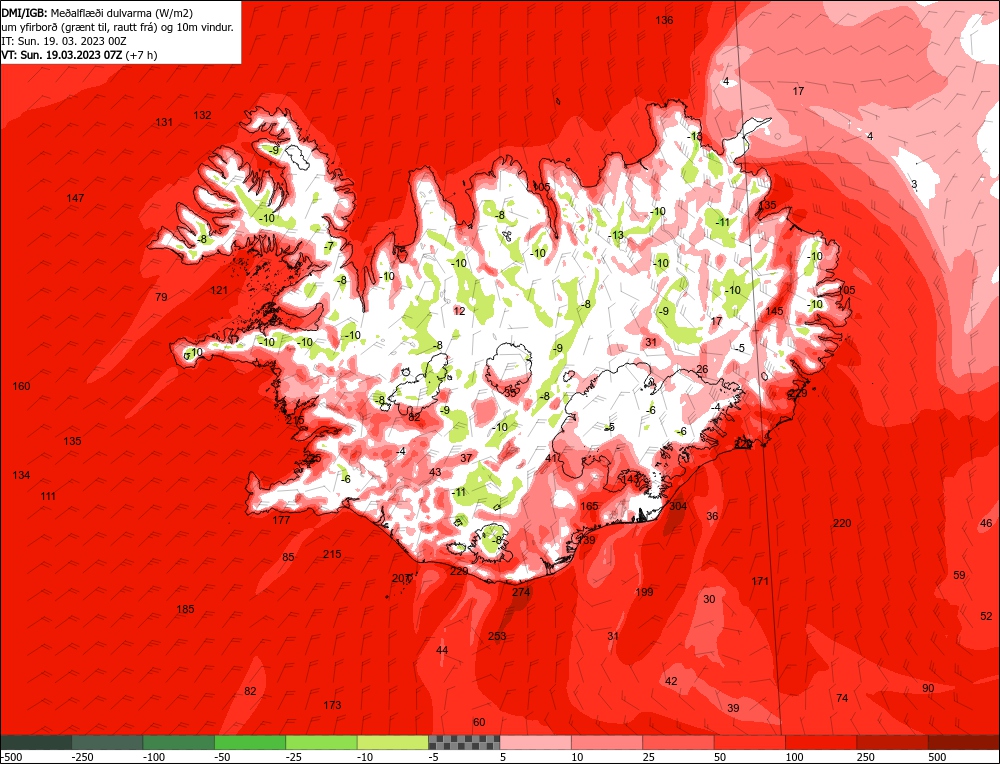Click the value '136' at the top
The image size is (1000, 764).
(x=664, y=20)
